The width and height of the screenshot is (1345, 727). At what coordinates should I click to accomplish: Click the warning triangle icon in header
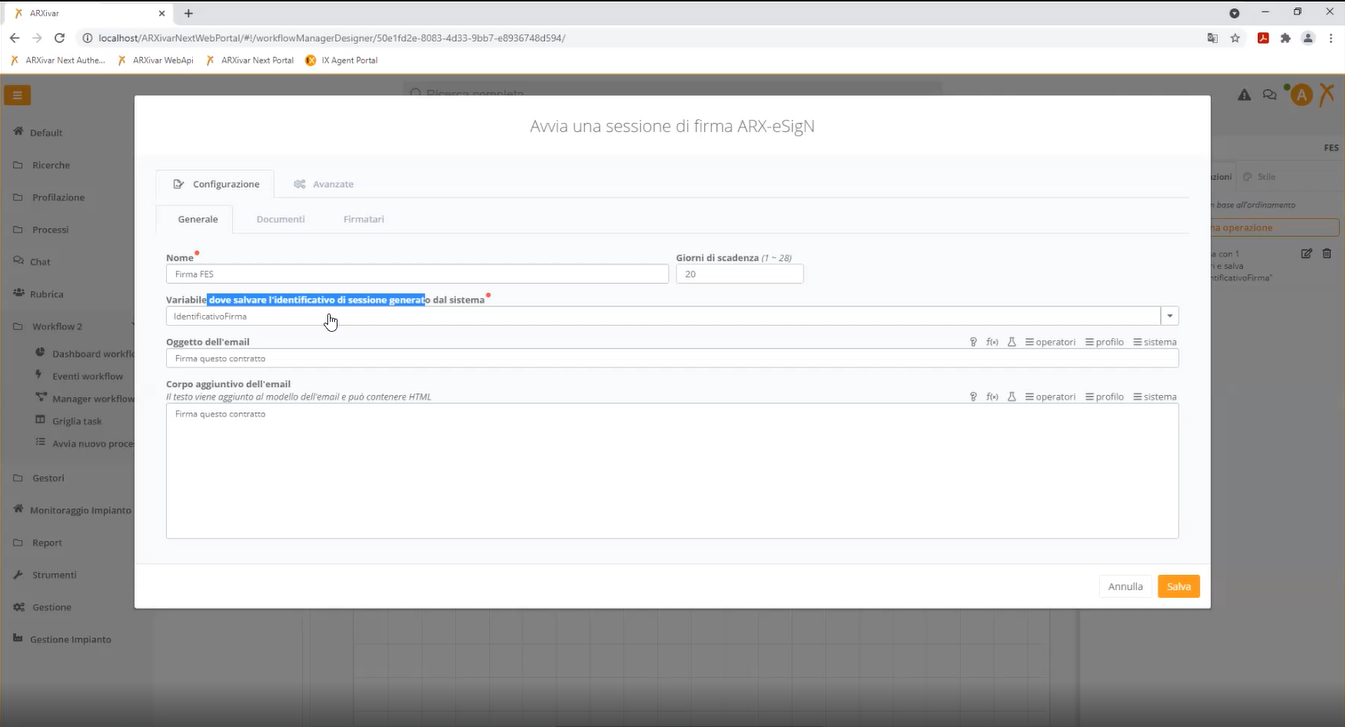pos(1244,95)
